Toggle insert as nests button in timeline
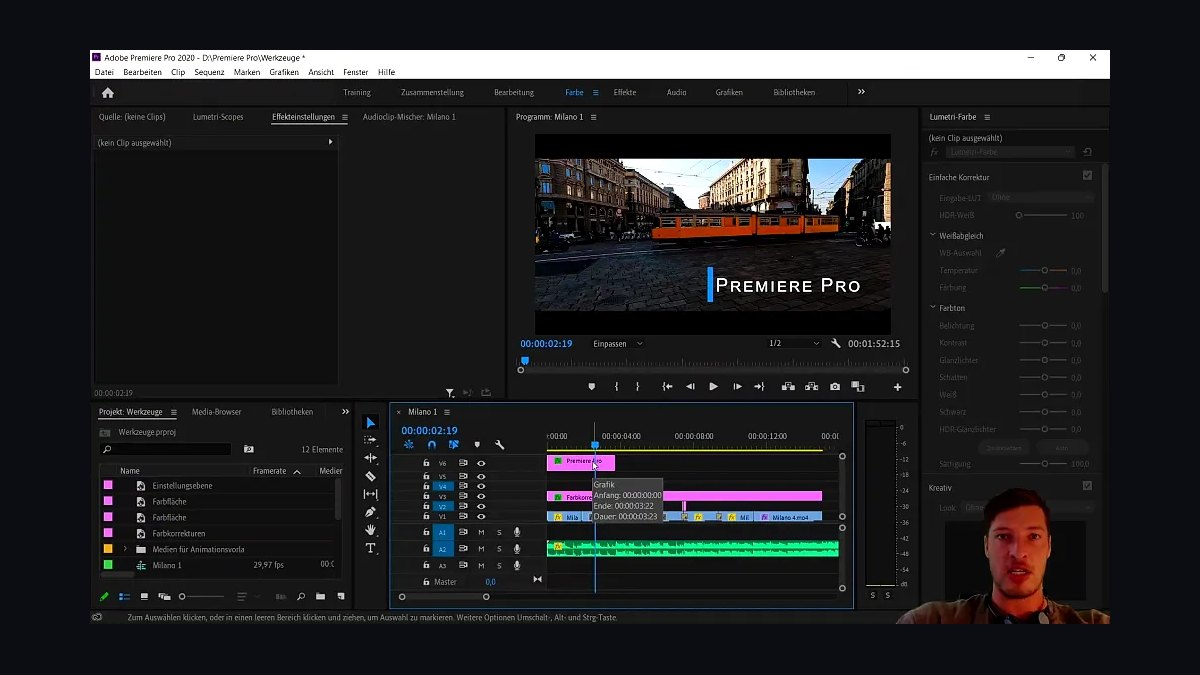This screenshot has height=675, width=1200. click(x=409, y=445)
